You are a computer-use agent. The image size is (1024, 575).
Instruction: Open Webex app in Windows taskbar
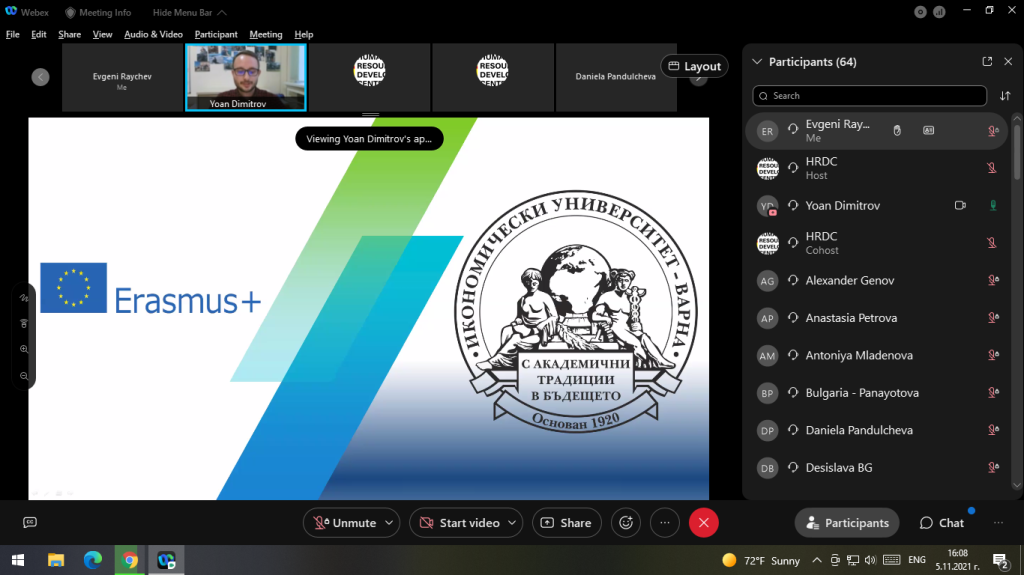166,560
